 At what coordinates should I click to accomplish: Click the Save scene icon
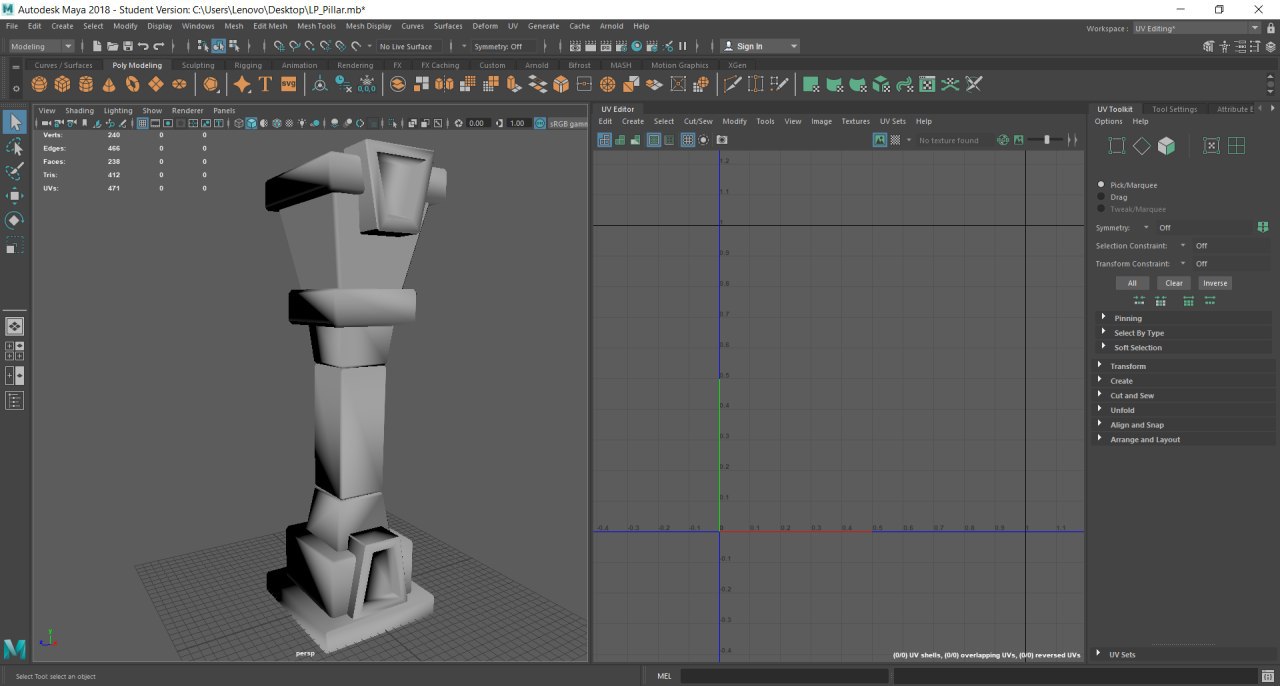coord(128,46)
